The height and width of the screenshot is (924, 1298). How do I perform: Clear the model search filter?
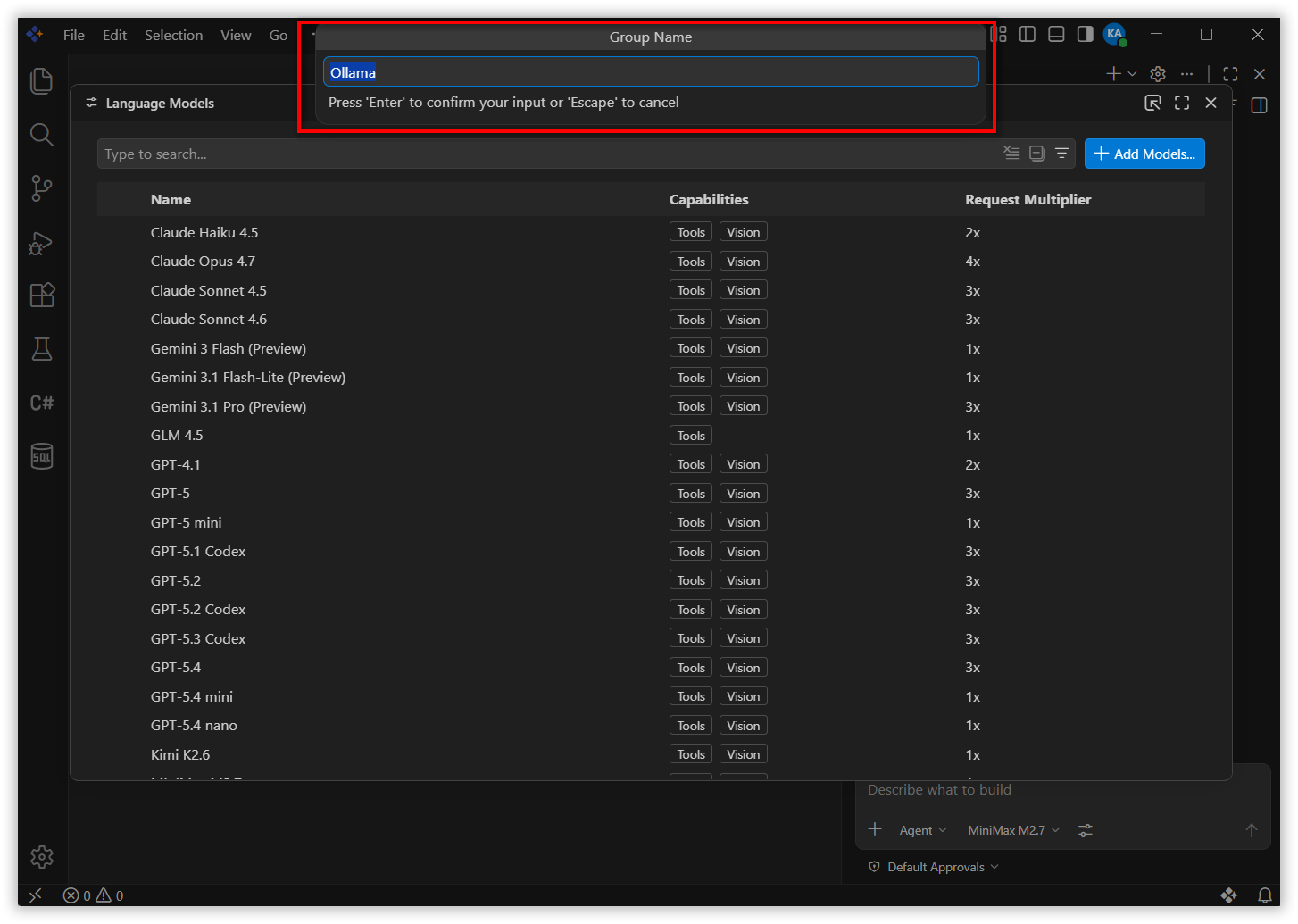(1011, 154)
